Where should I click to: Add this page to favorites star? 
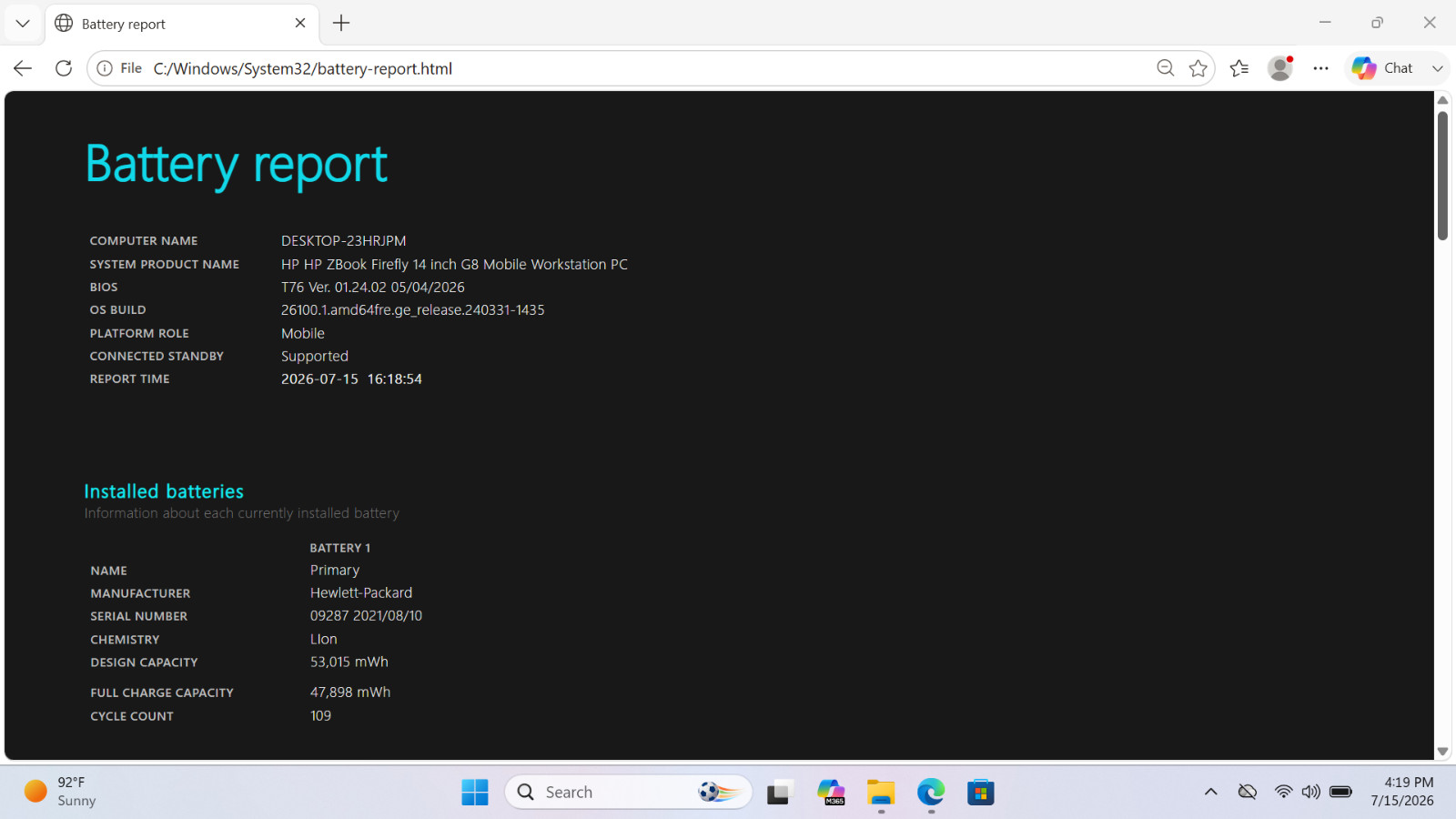tap(1198, 68)
